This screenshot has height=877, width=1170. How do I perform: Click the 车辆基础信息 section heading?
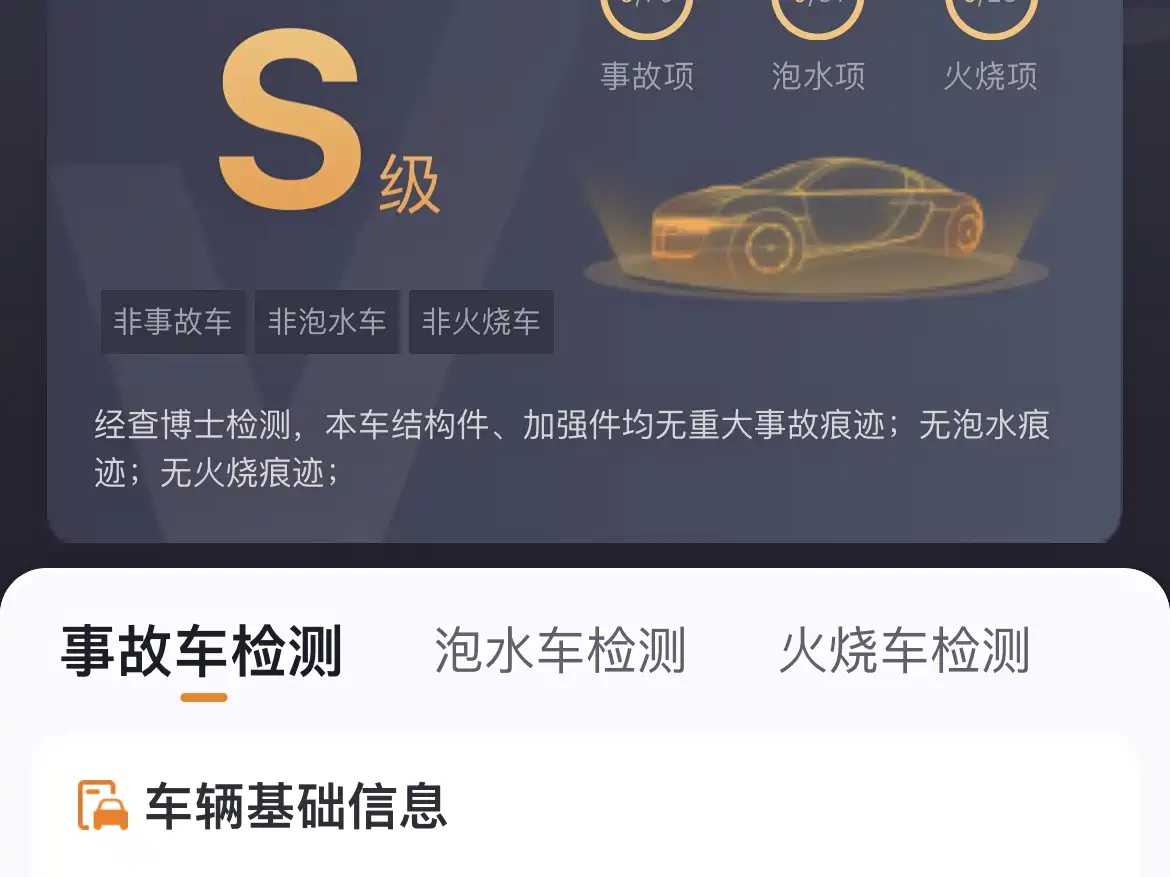(296, 806)
